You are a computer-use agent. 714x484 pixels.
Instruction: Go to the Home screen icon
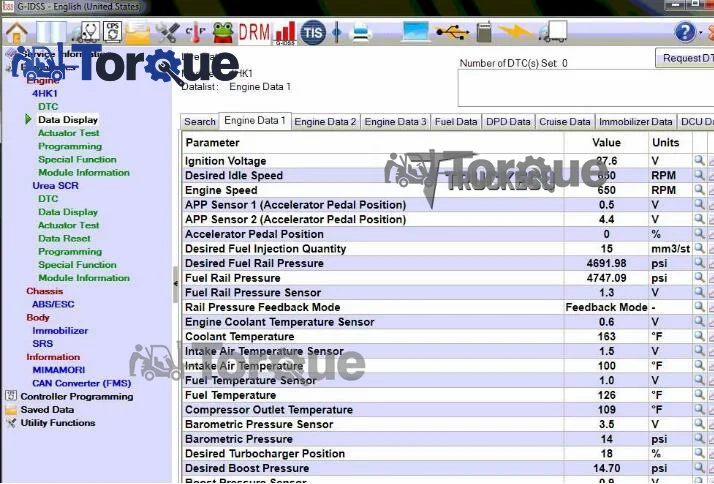point(17,33)
